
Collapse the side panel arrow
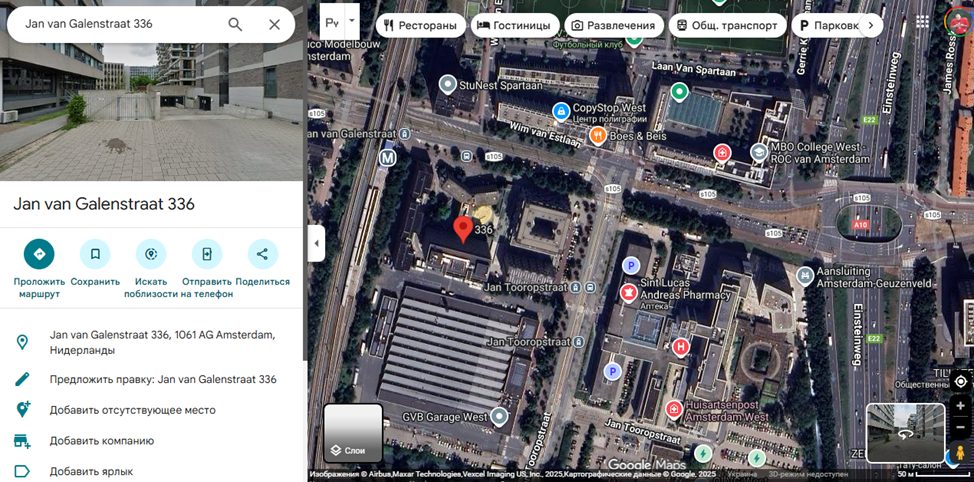(x=316, y=243)
